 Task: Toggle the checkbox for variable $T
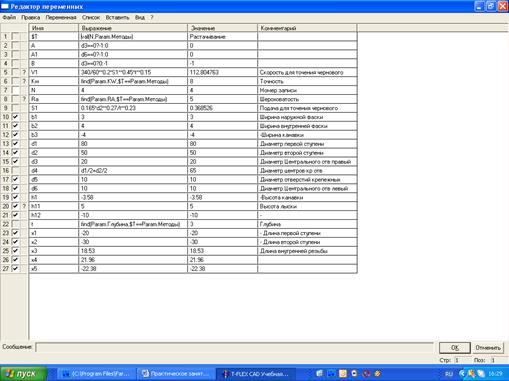[x=15, y=36]
